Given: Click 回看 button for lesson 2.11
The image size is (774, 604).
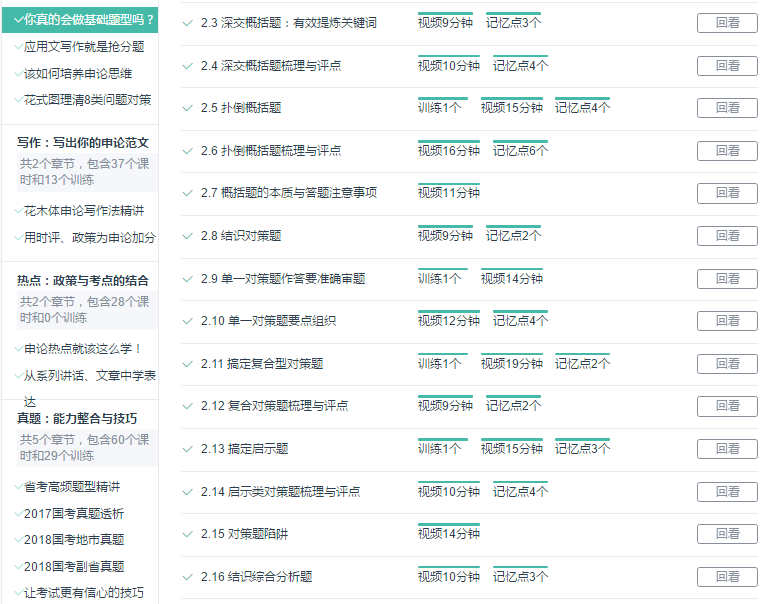Looking at the screenshot, I should [727, 364].
